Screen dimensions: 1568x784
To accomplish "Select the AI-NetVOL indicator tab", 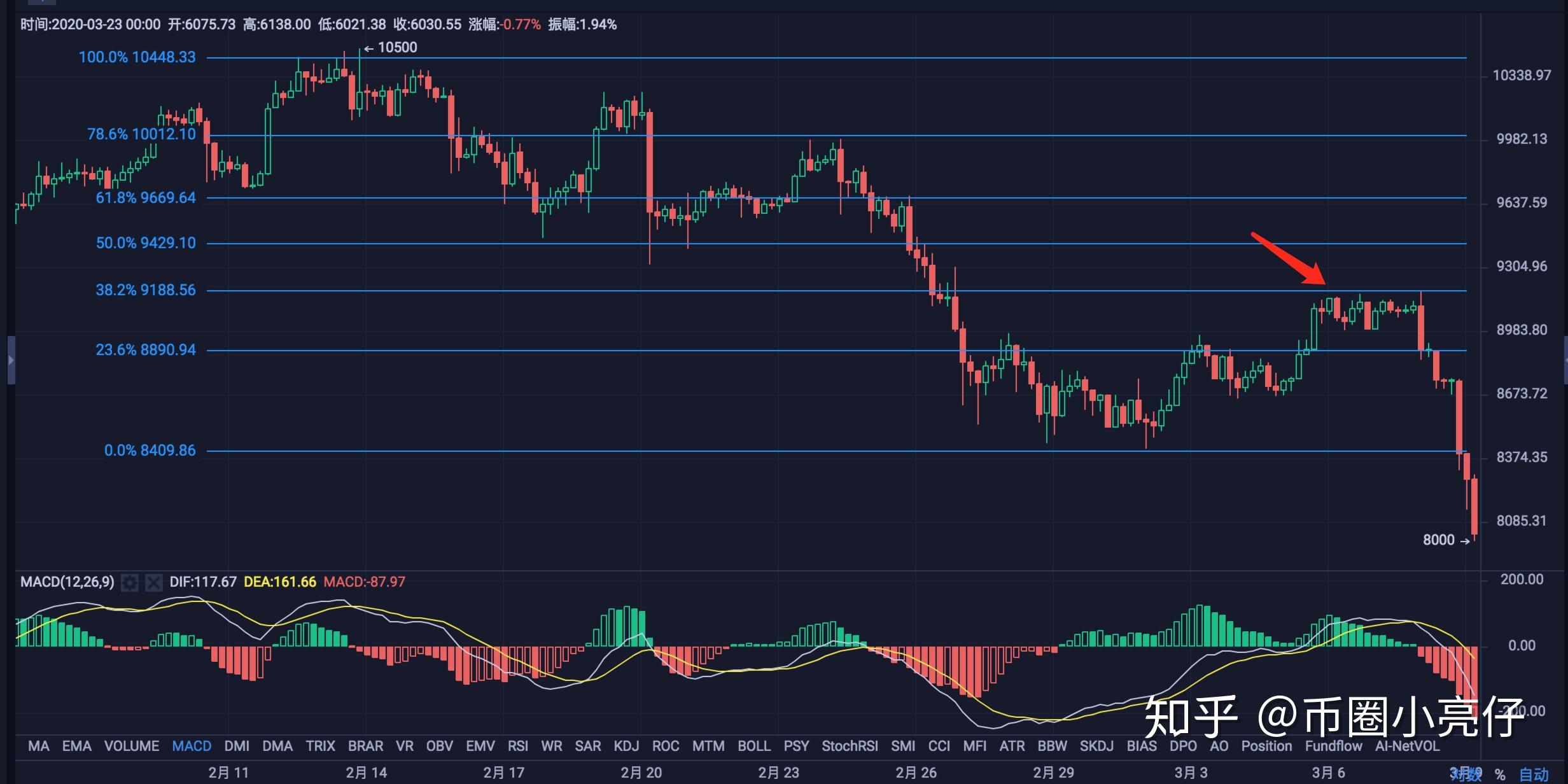I will [x=1407, y=746].
